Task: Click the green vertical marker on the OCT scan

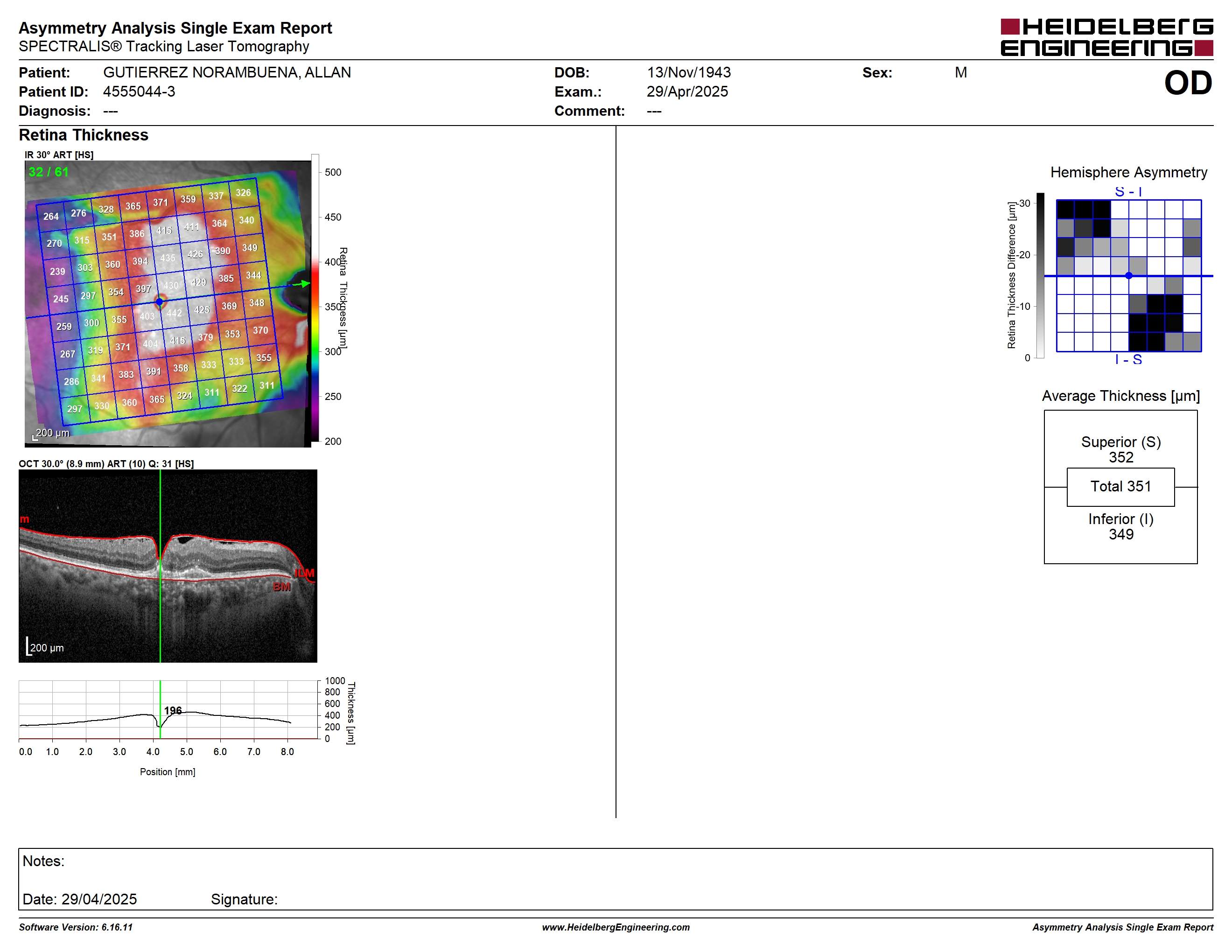Action: click(x=160, y=566)
